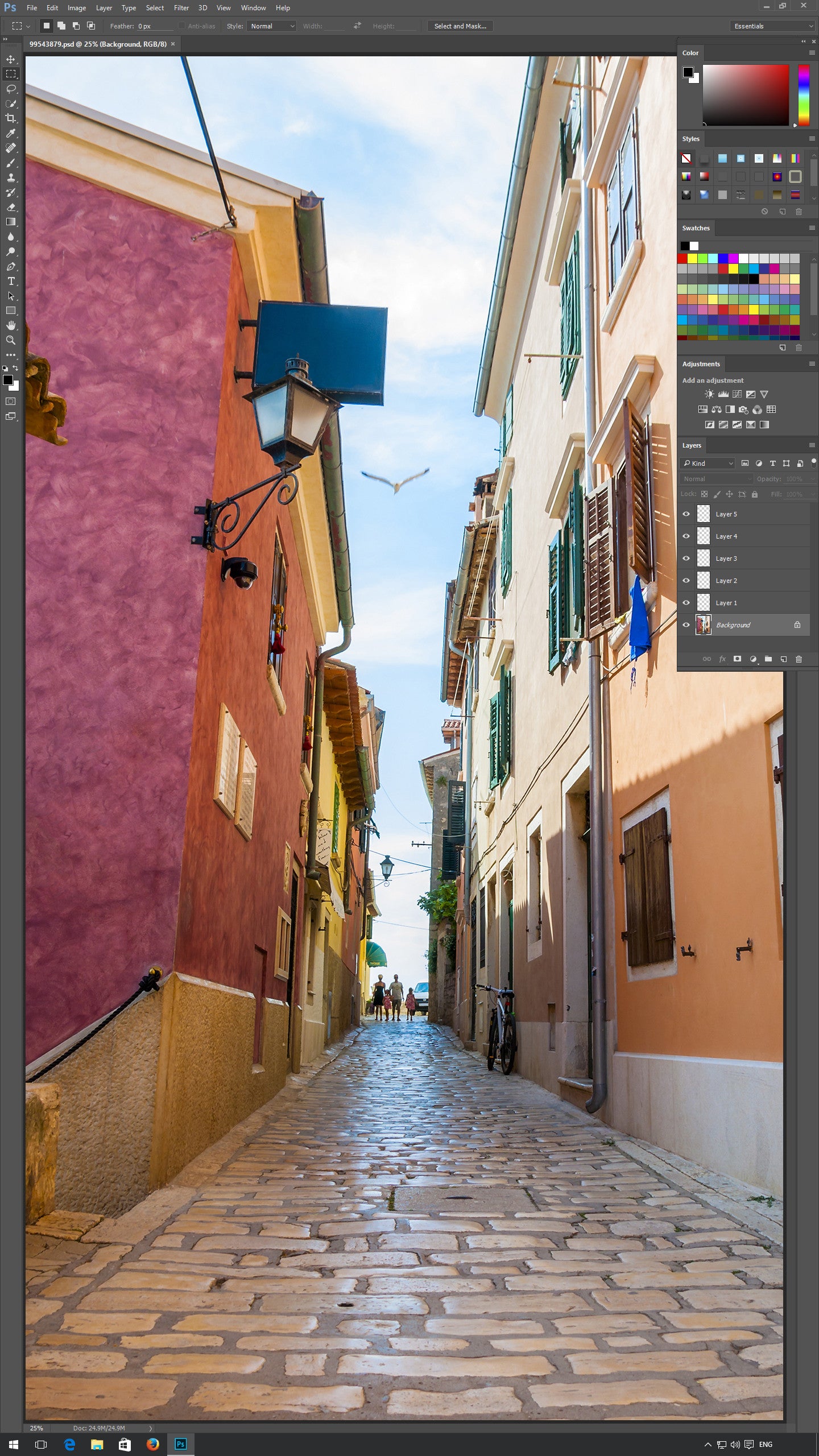Image resolution: width=819 pixels, height=1456 pixels.
Task: Pick a color from the hue spectrum strip
Action: click(x=803, y=94)
